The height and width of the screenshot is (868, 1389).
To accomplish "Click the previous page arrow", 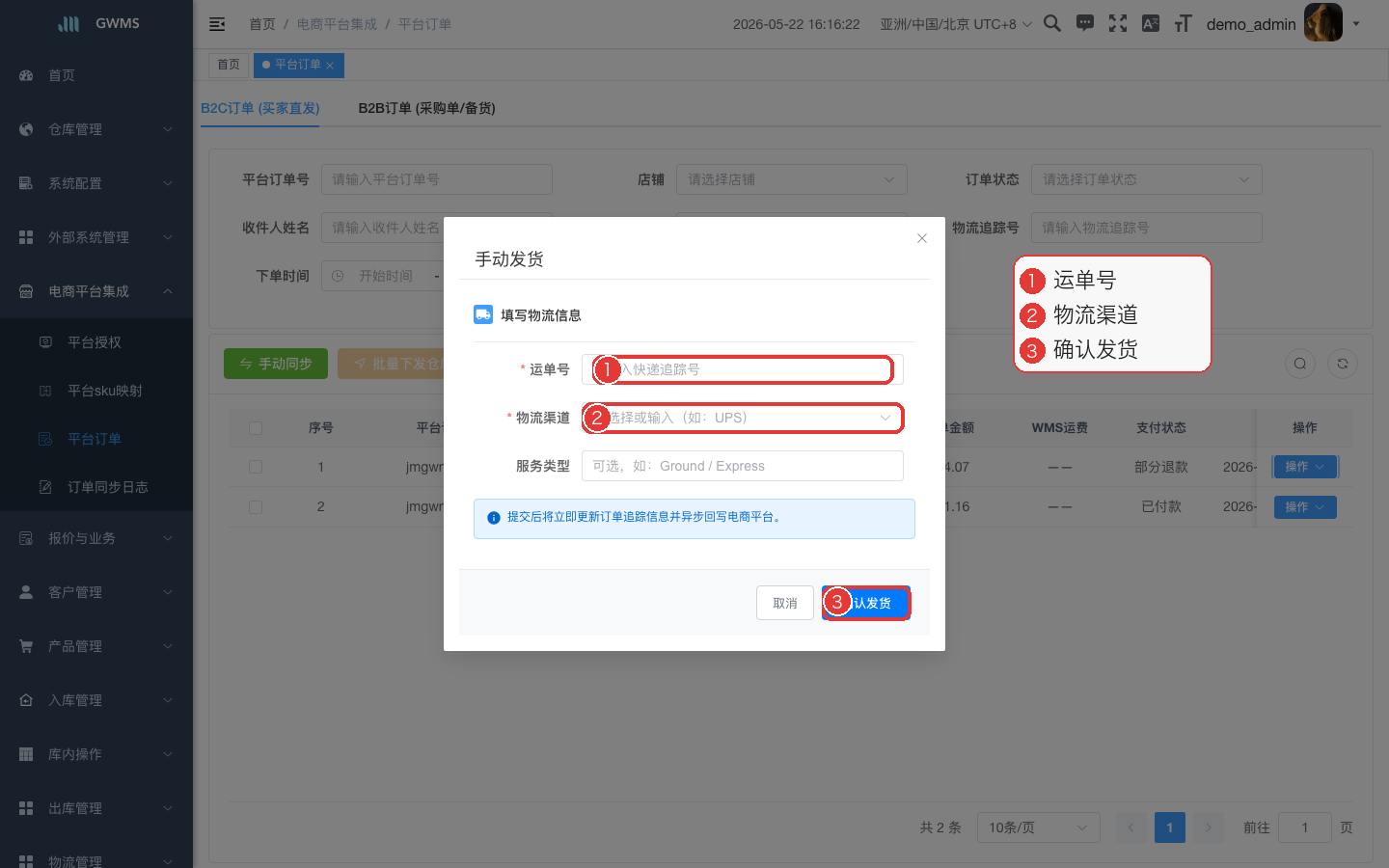I will click(x=1131, y=827).
